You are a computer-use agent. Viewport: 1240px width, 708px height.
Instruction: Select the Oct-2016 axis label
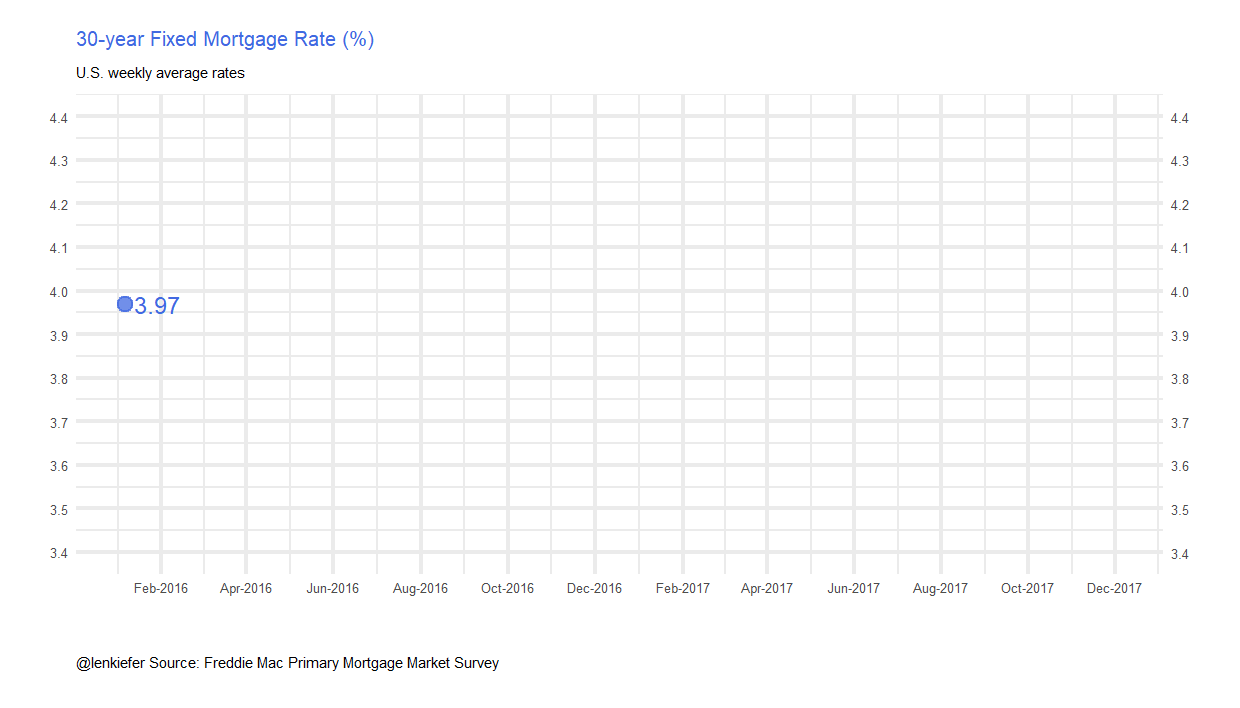[x=507, y=588]
